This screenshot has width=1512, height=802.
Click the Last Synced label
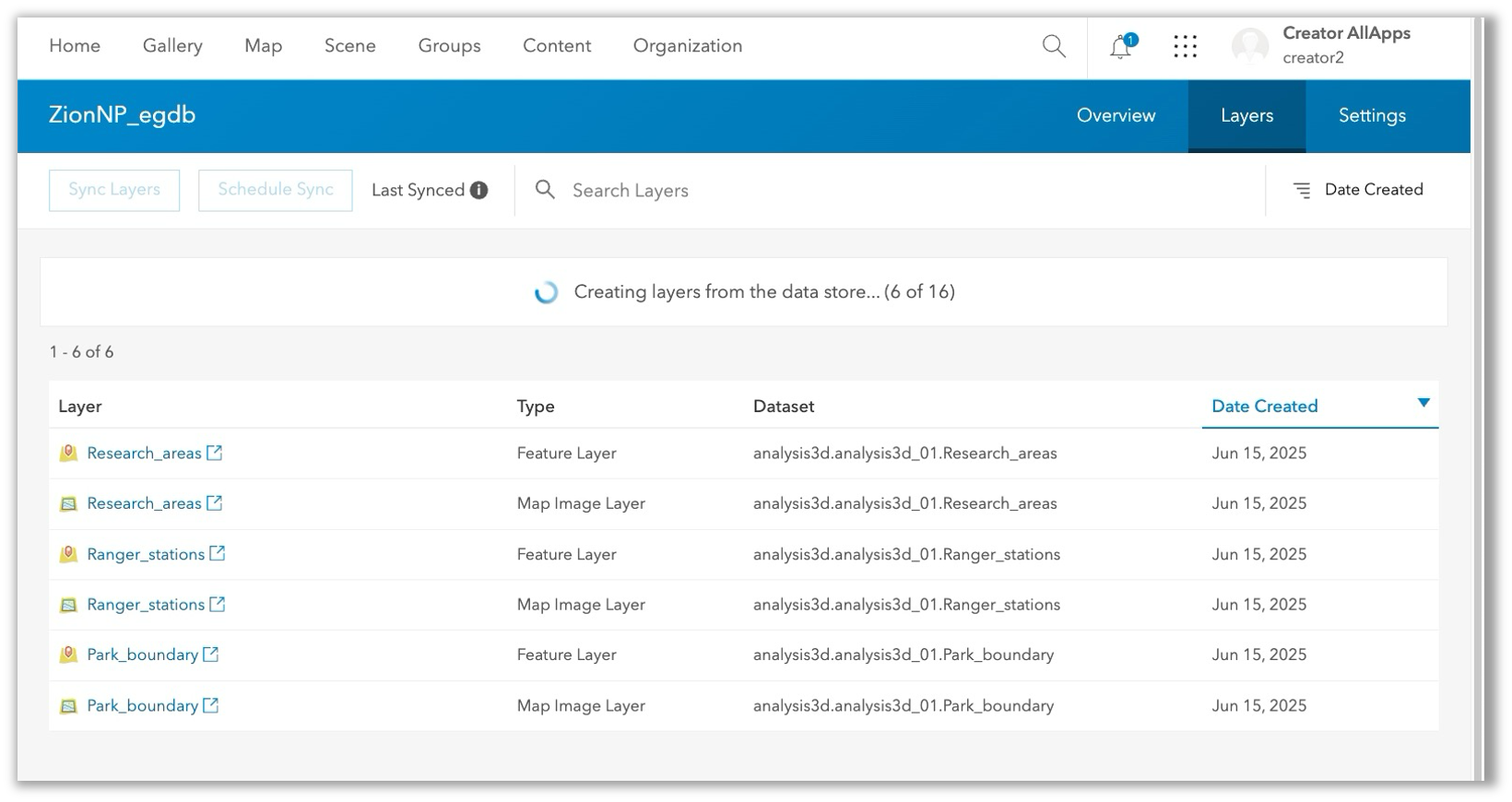(x=418, y=190)
